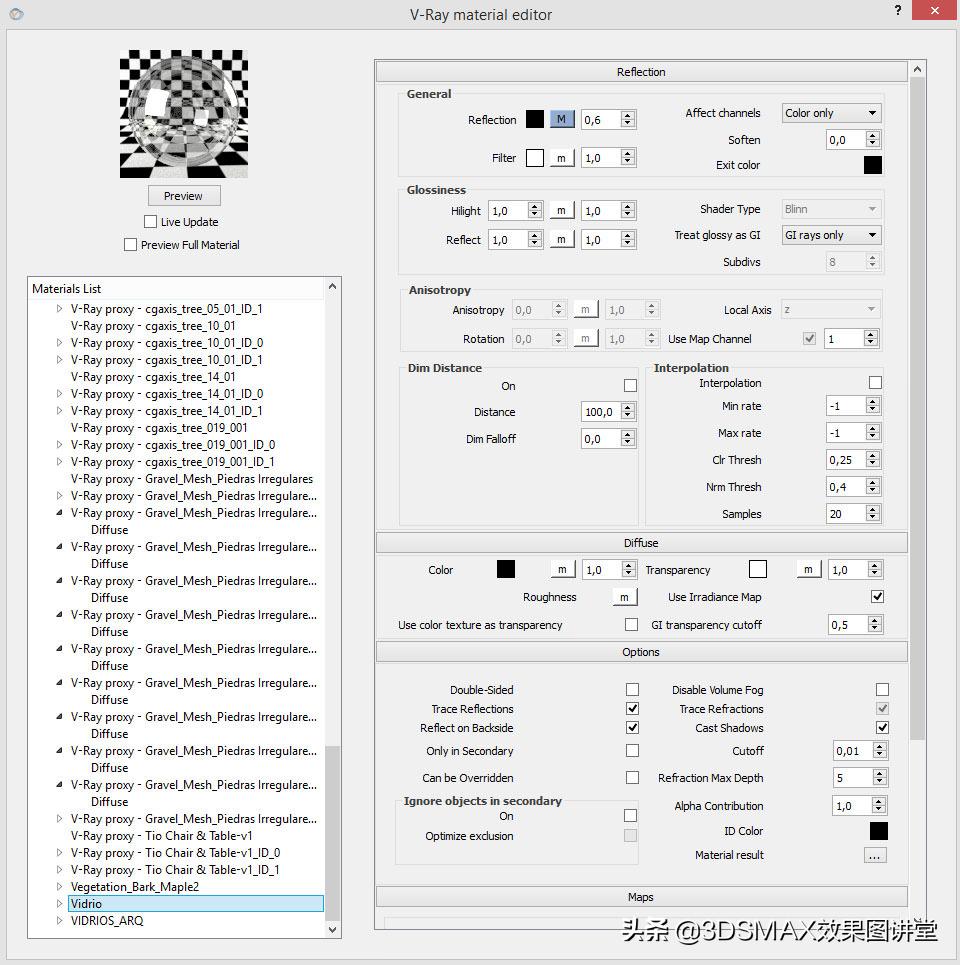Open Treat glossy as GI dropdown

tap(830, 235)
